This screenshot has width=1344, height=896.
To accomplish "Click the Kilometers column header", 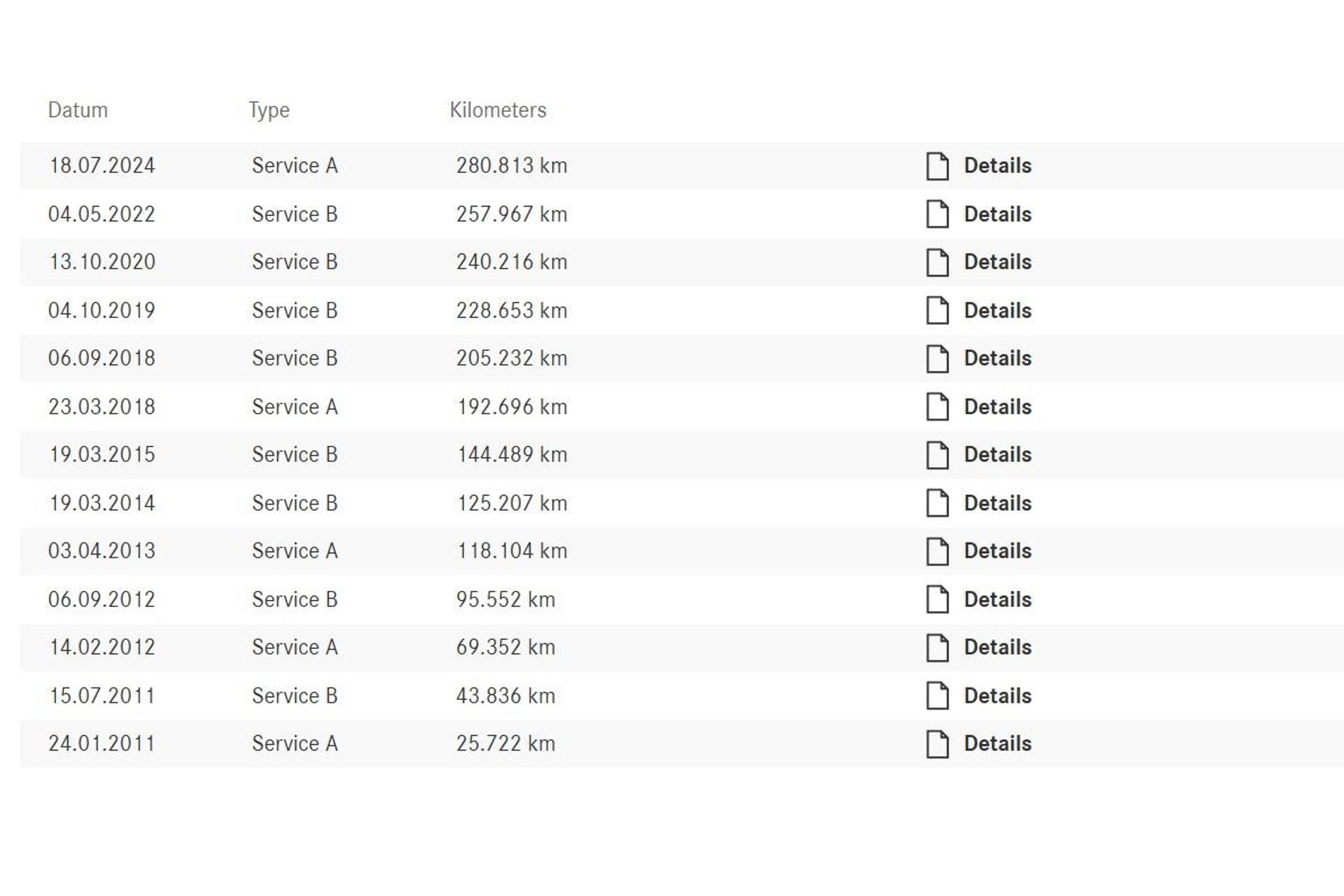I will tap(498, 110).
